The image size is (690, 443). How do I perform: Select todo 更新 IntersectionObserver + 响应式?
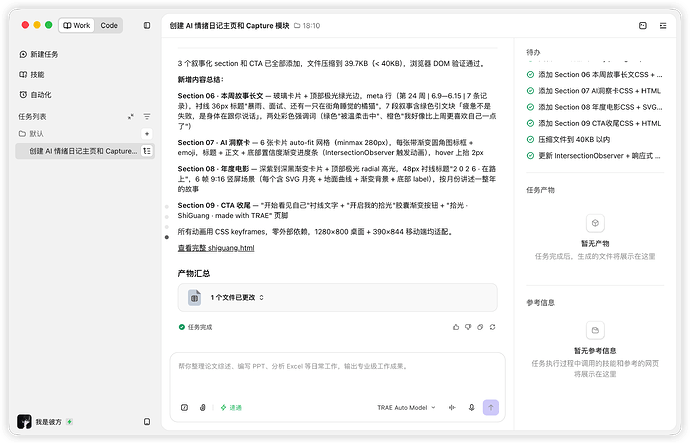point(595,156)
